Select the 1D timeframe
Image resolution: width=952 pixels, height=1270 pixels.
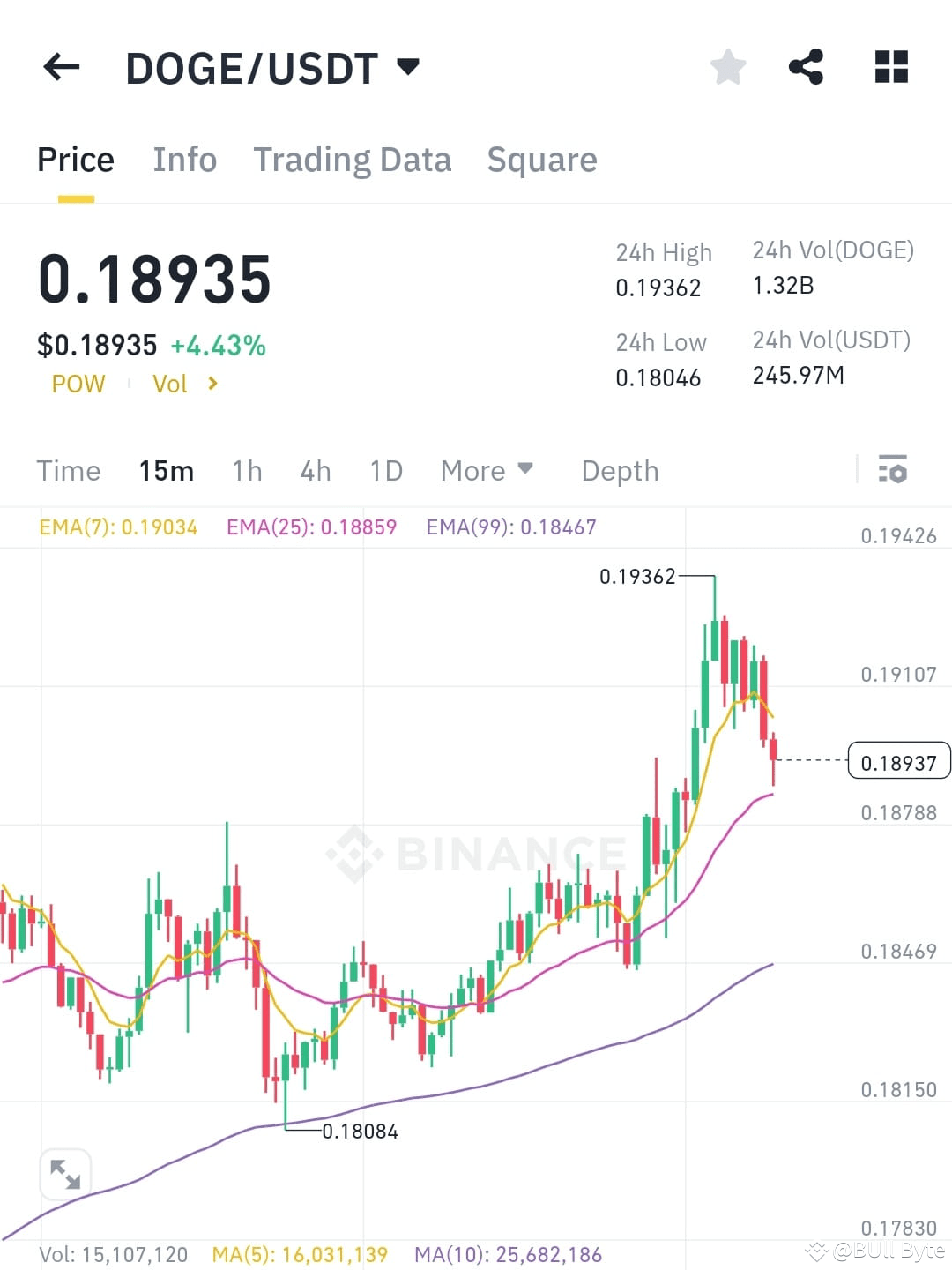(x=385, y=470)
